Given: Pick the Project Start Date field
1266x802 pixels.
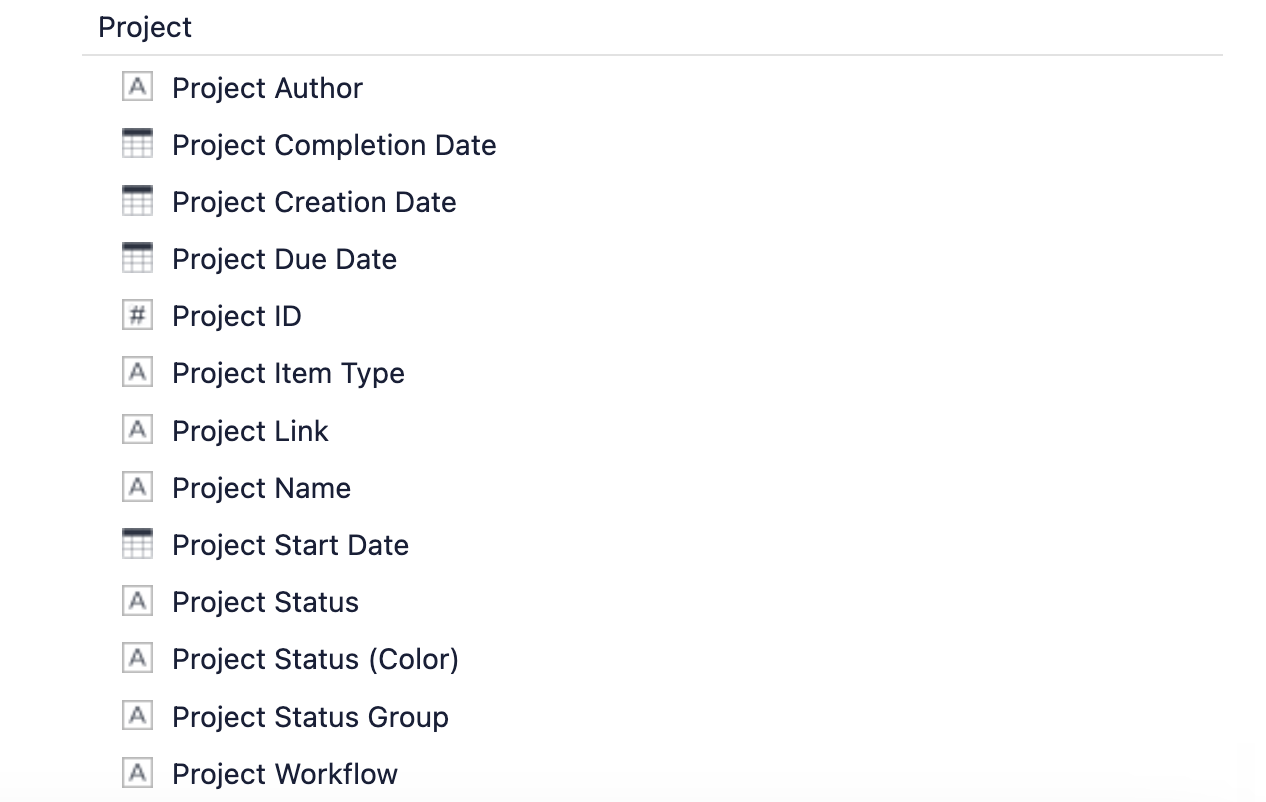Looking at the screenshot, I should (290, 545).
